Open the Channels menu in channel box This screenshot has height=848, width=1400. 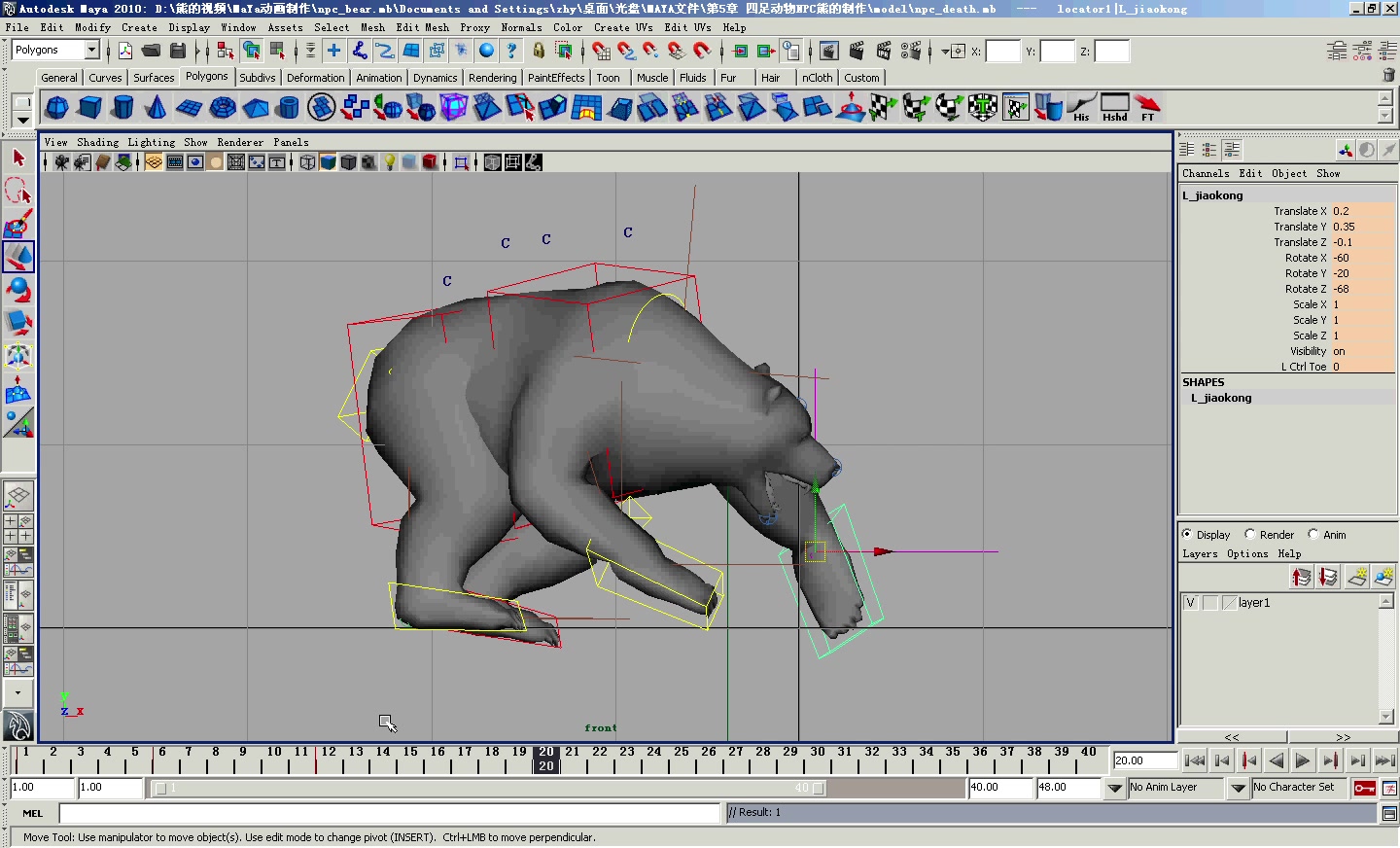click(1206, 173)
